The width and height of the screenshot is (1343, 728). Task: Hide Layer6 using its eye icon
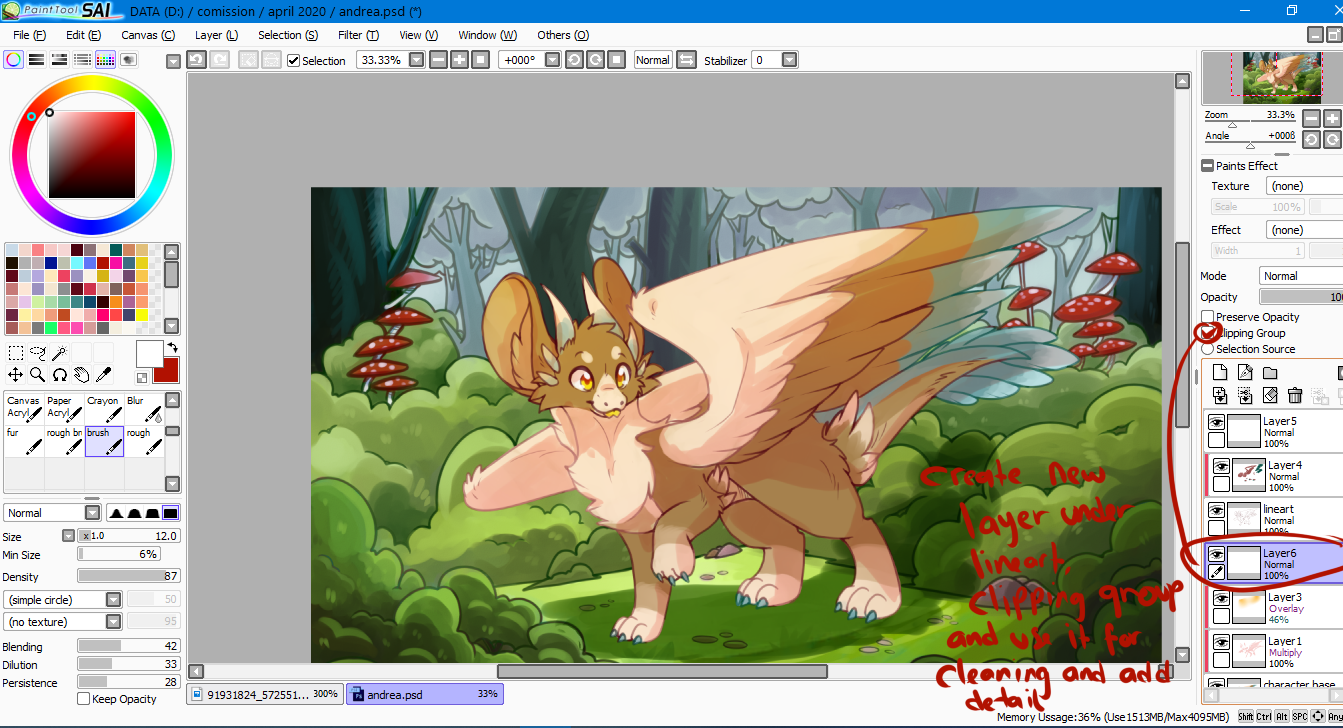point(1217,554)
